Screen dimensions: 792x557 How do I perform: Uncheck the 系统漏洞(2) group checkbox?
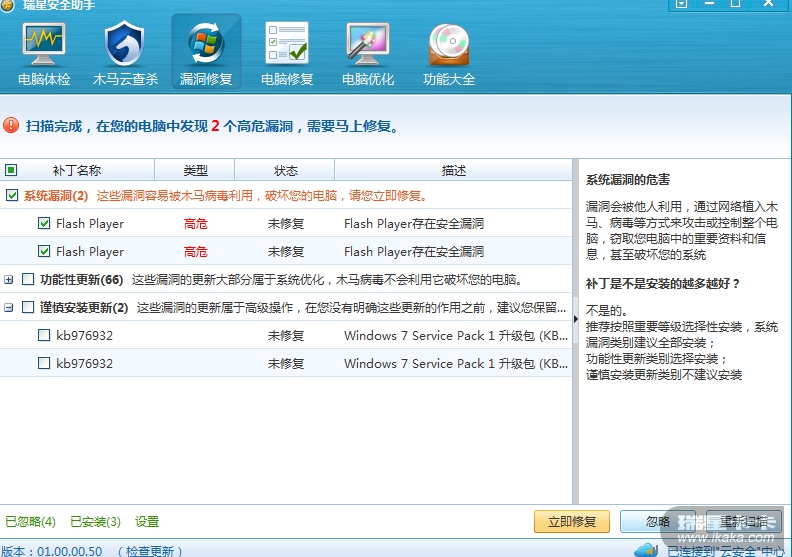12,195
